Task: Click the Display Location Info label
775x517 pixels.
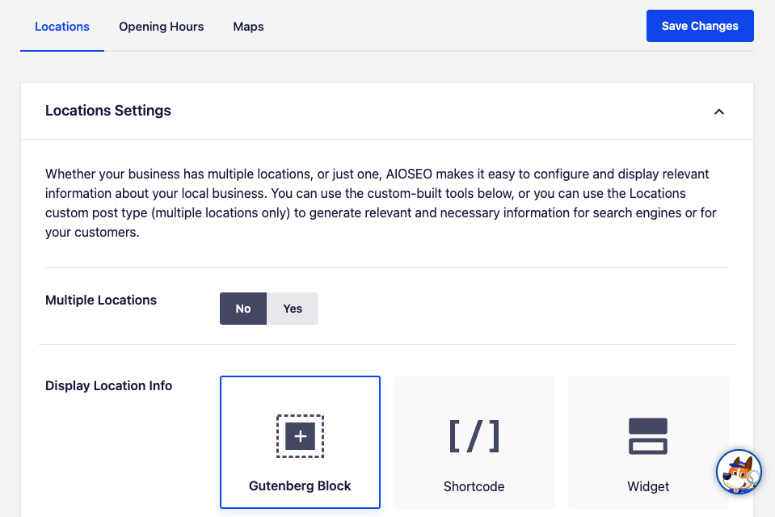Action: [109, 386]
